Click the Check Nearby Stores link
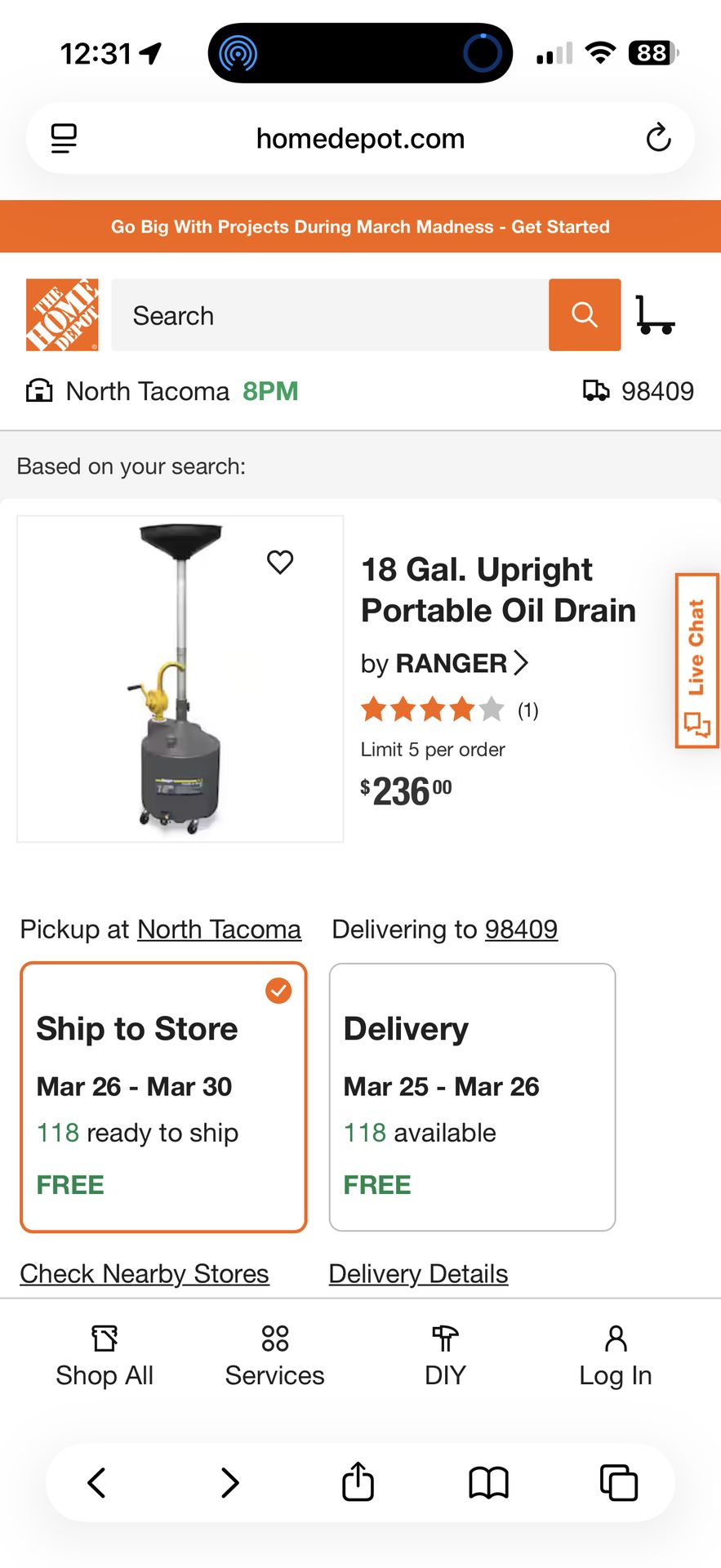721x1568 pixels. click(145, 1273)
